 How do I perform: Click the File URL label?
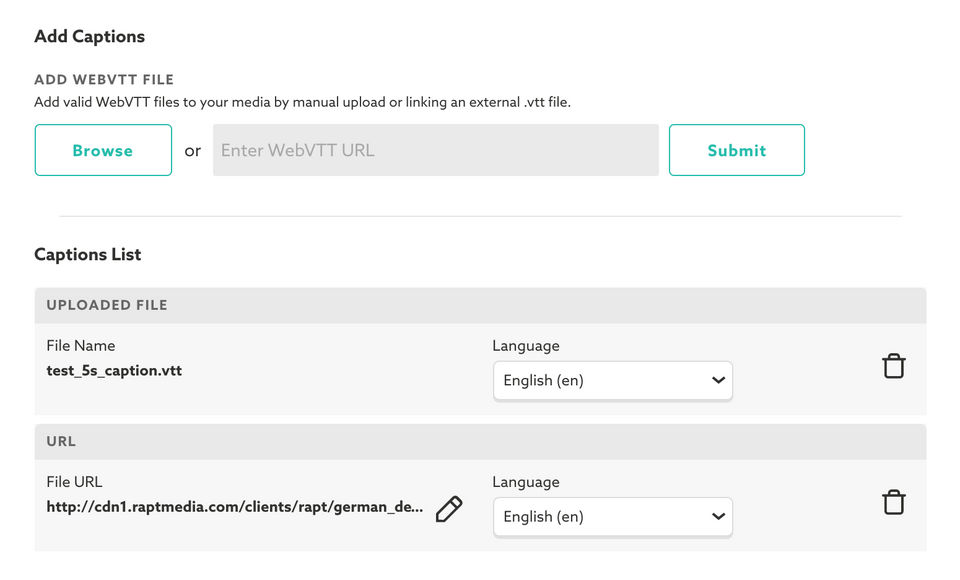74,481
